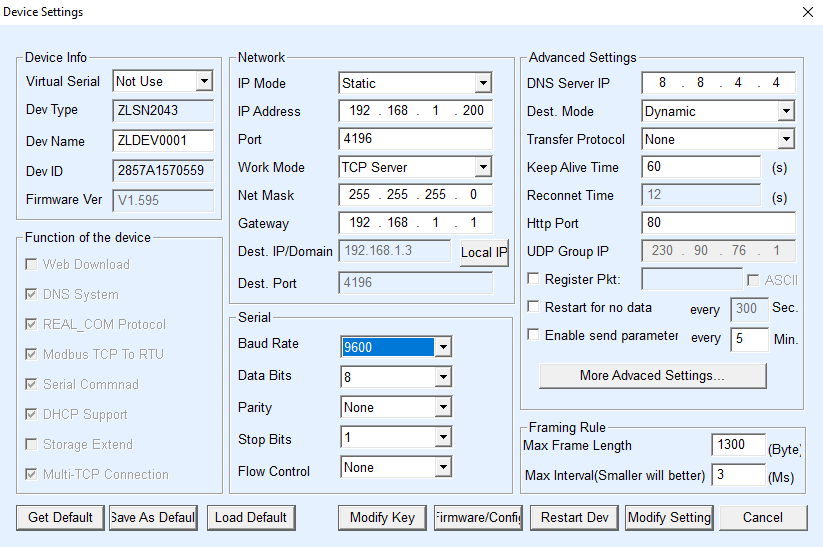Image resolution: width=823 pixels, height=547 pixels.
Task: Expand the Dest. Mode dropdown
Action: pyautogui.click(x=786, y=111)
